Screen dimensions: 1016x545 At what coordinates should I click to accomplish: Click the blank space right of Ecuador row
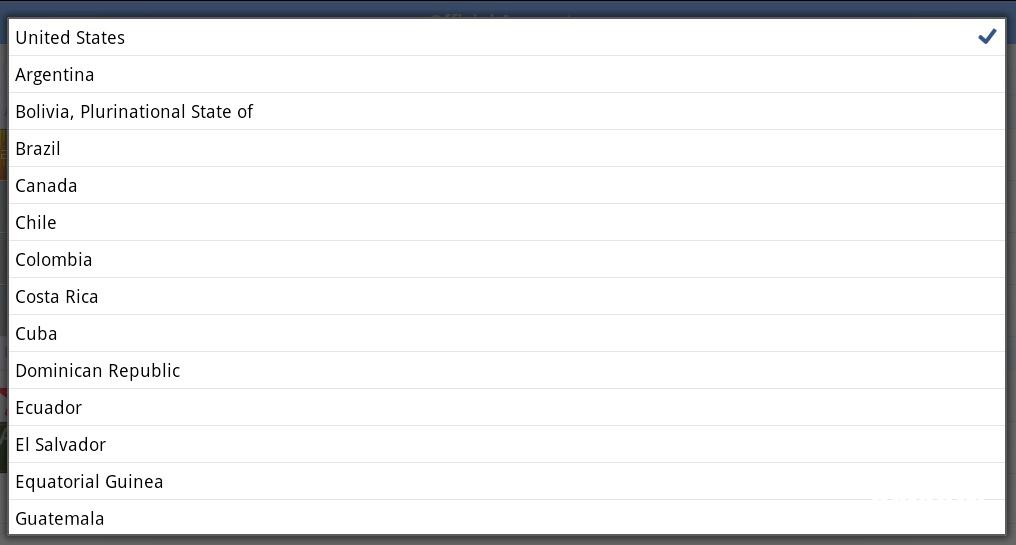pyautogui.click(x=600, y=408)
